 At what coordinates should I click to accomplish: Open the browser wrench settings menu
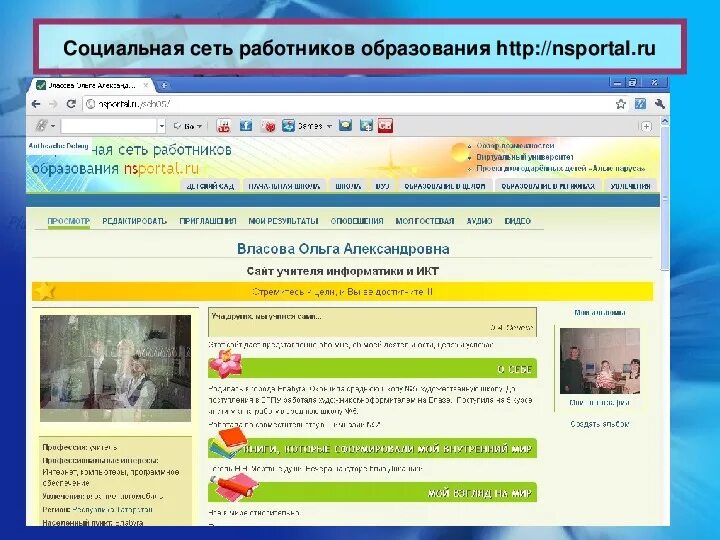click(x=660, y=104)
